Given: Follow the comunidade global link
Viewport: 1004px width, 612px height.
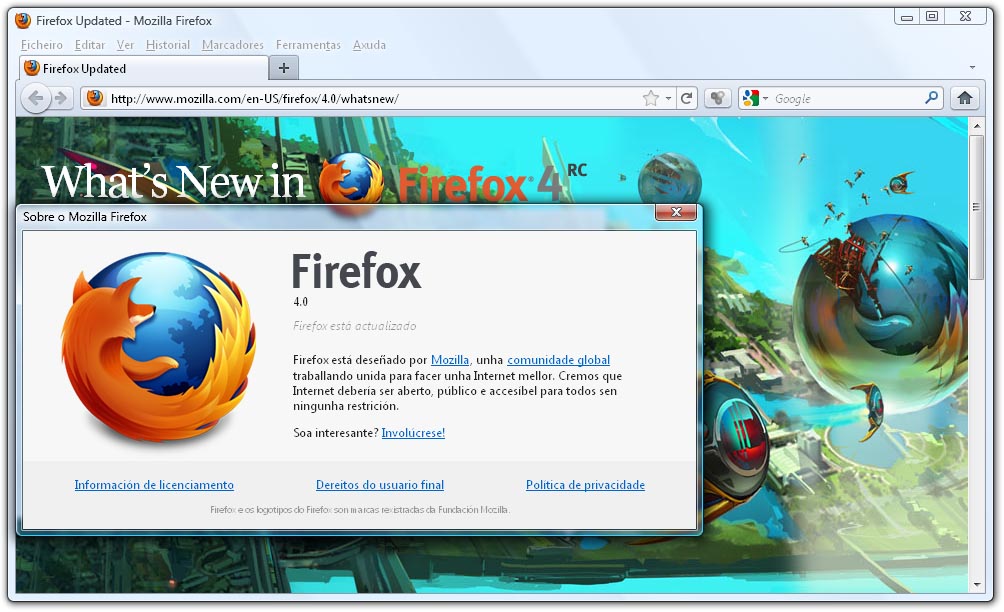Looking at the screenshot, I should coord(558,360).
